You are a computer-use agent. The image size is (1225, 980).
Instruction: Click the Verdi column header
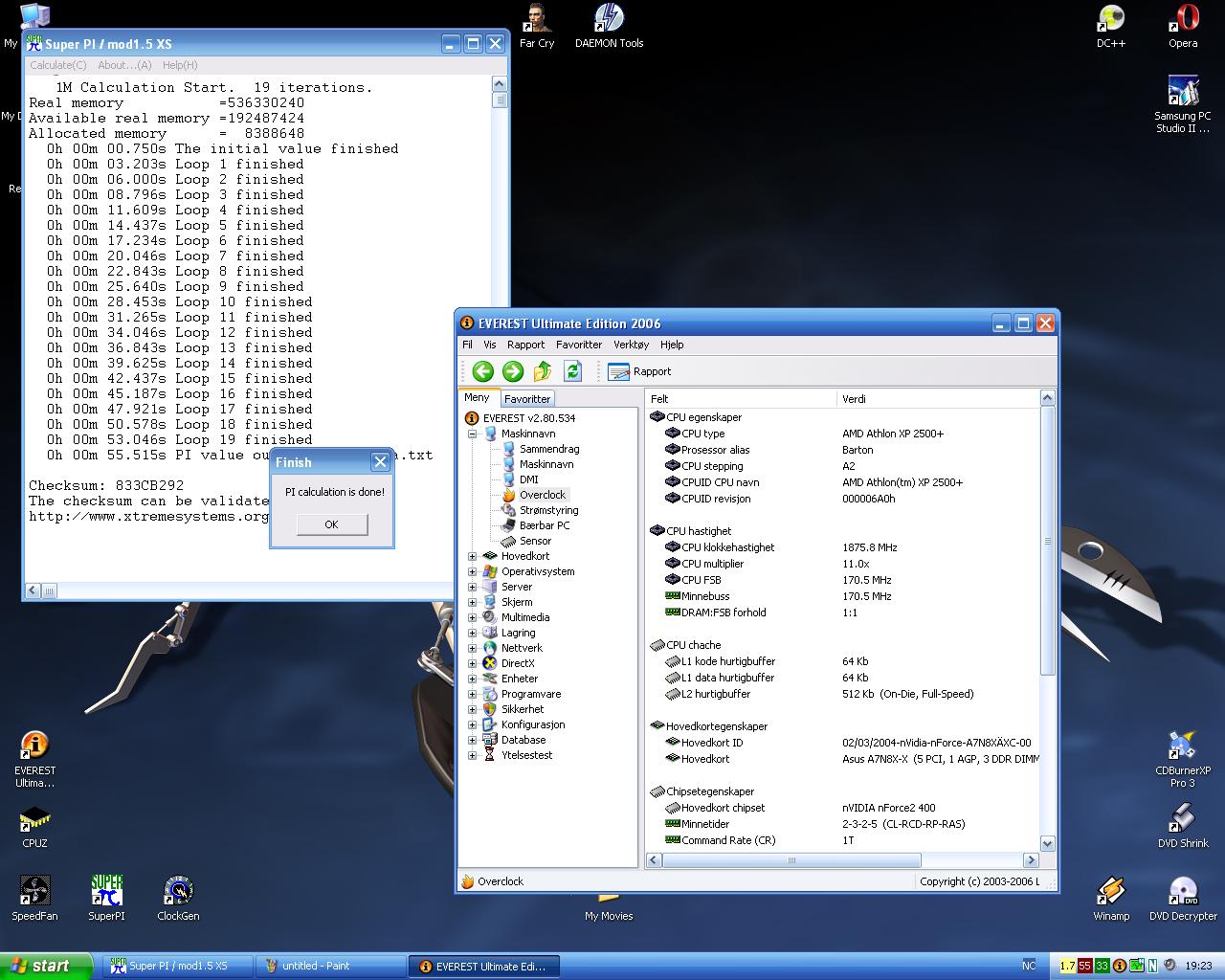pyautogui.click(x=937, y=399)
